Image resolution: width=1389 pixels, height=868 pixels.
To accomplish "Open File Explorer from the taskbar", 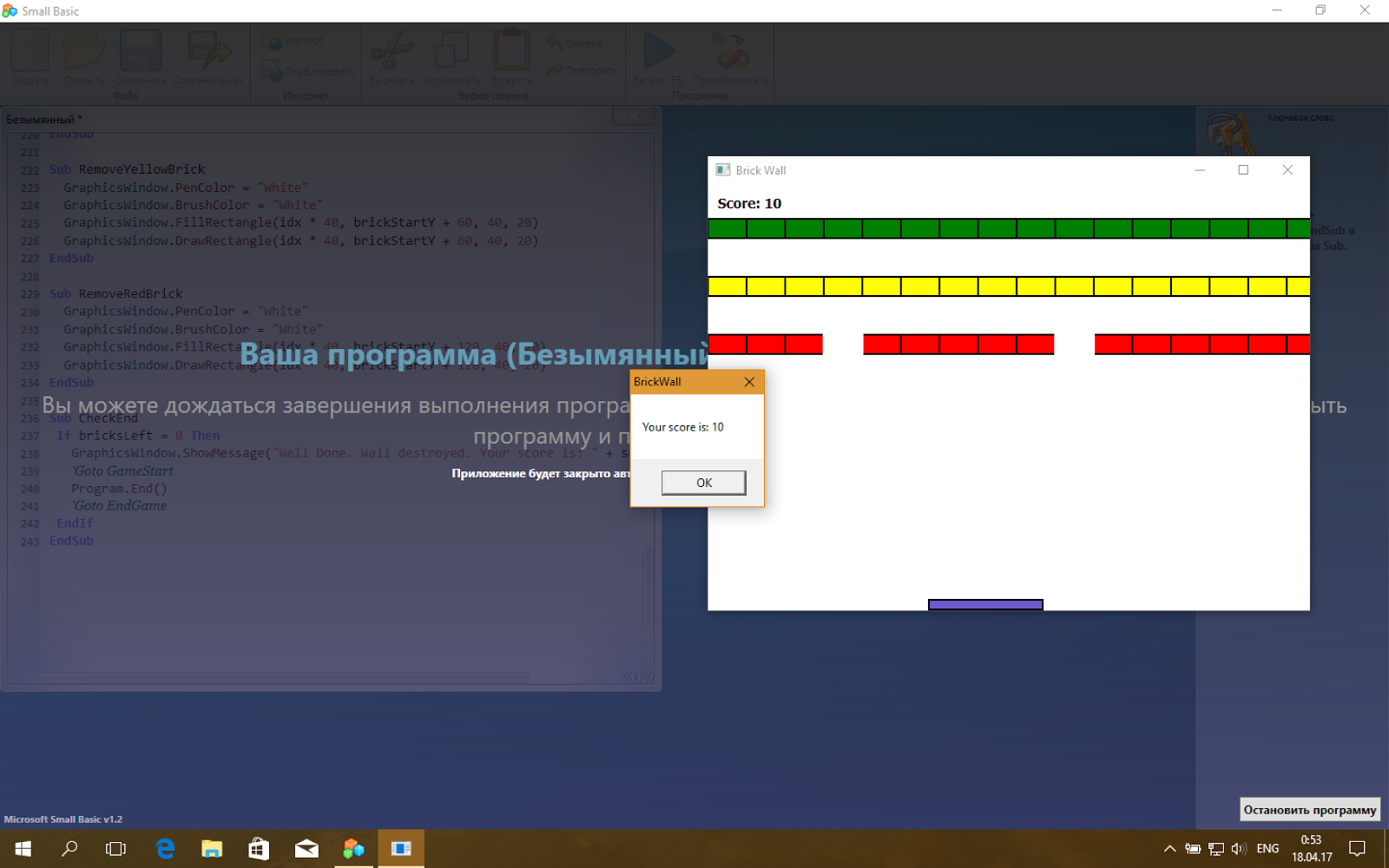I will point(212,849).
